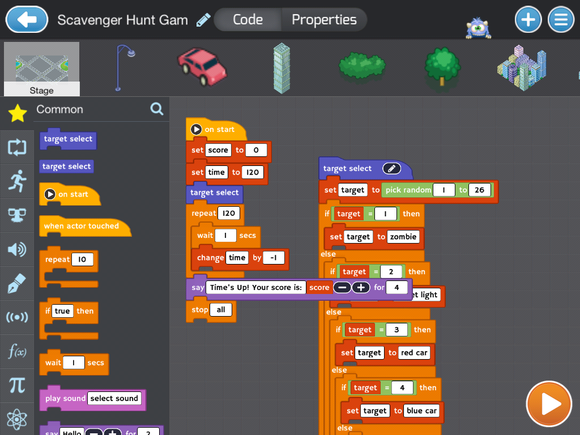Add a new actor with plus button
This screenshot has height=435, width=580.
point(528,20)
